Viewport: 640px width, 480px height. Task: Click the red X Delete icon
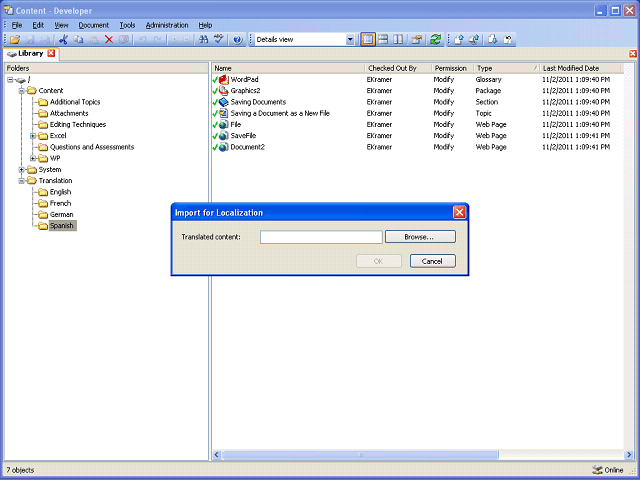pos(109,39)
